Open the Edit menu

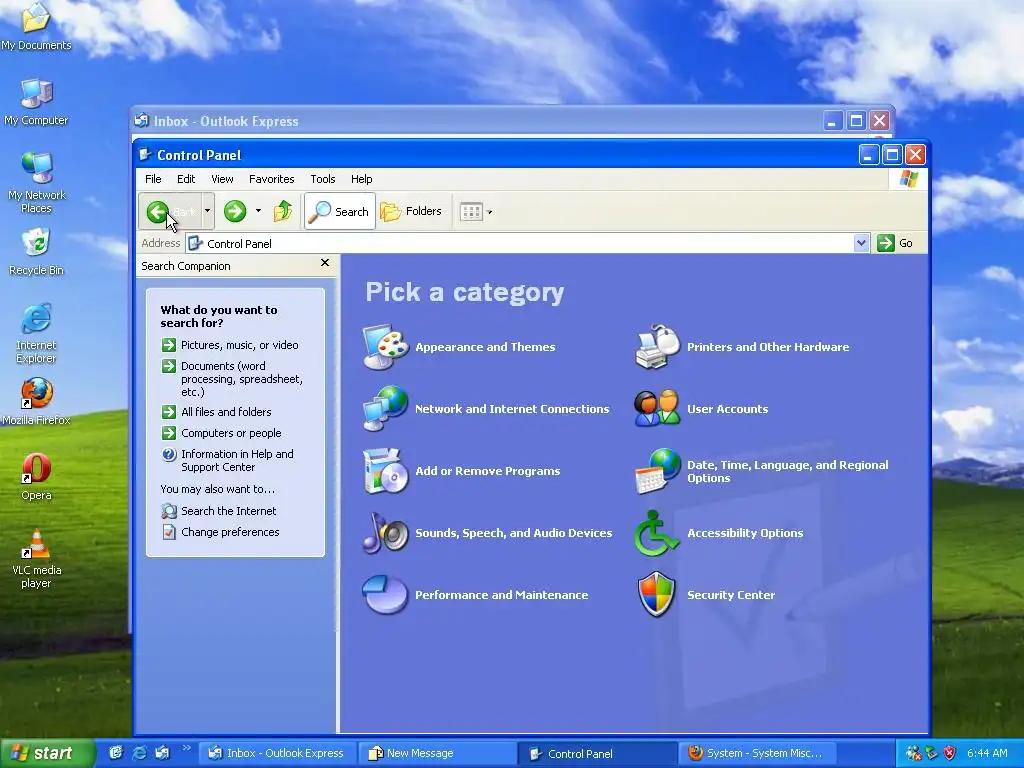click(186, 179)
